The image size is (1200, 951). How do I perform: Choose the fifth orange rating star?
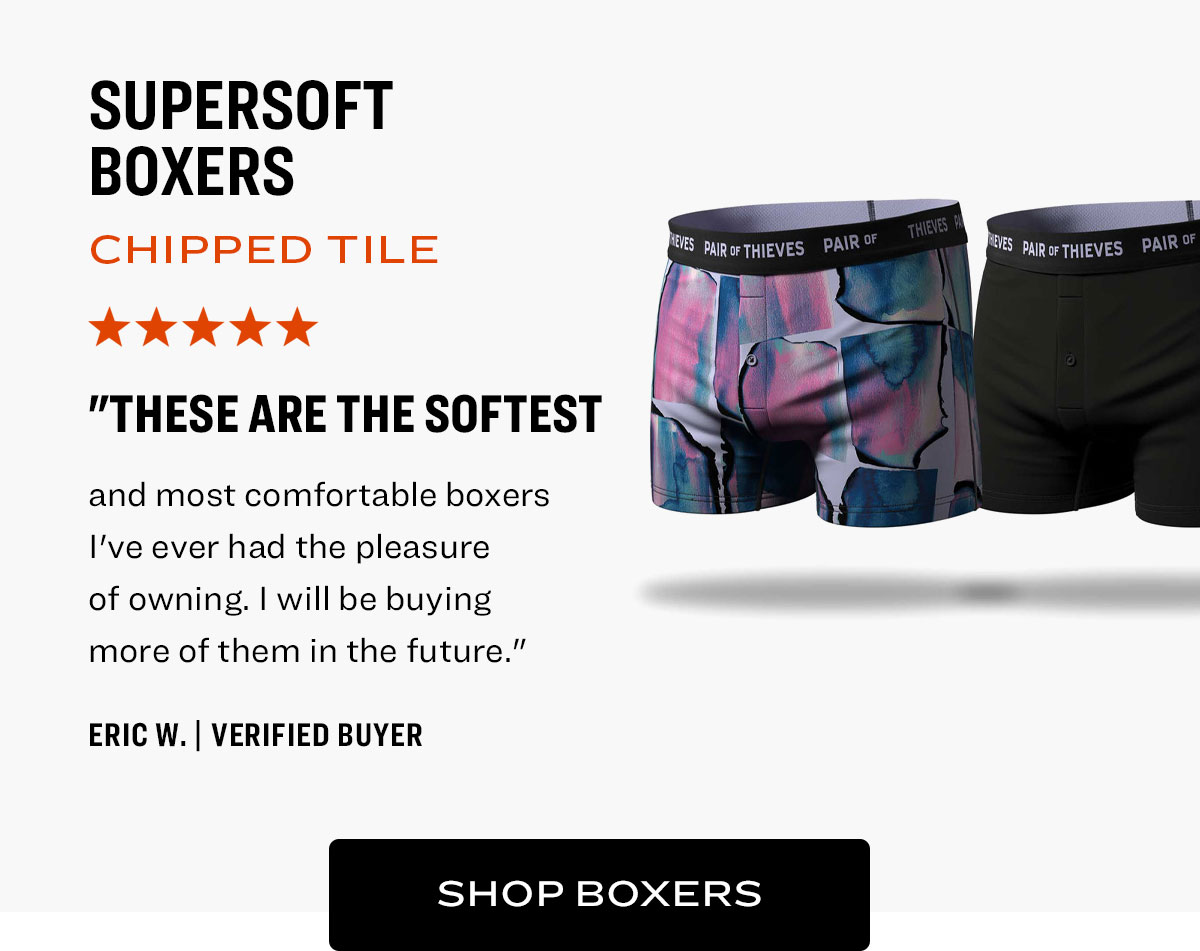click(297, 327)
